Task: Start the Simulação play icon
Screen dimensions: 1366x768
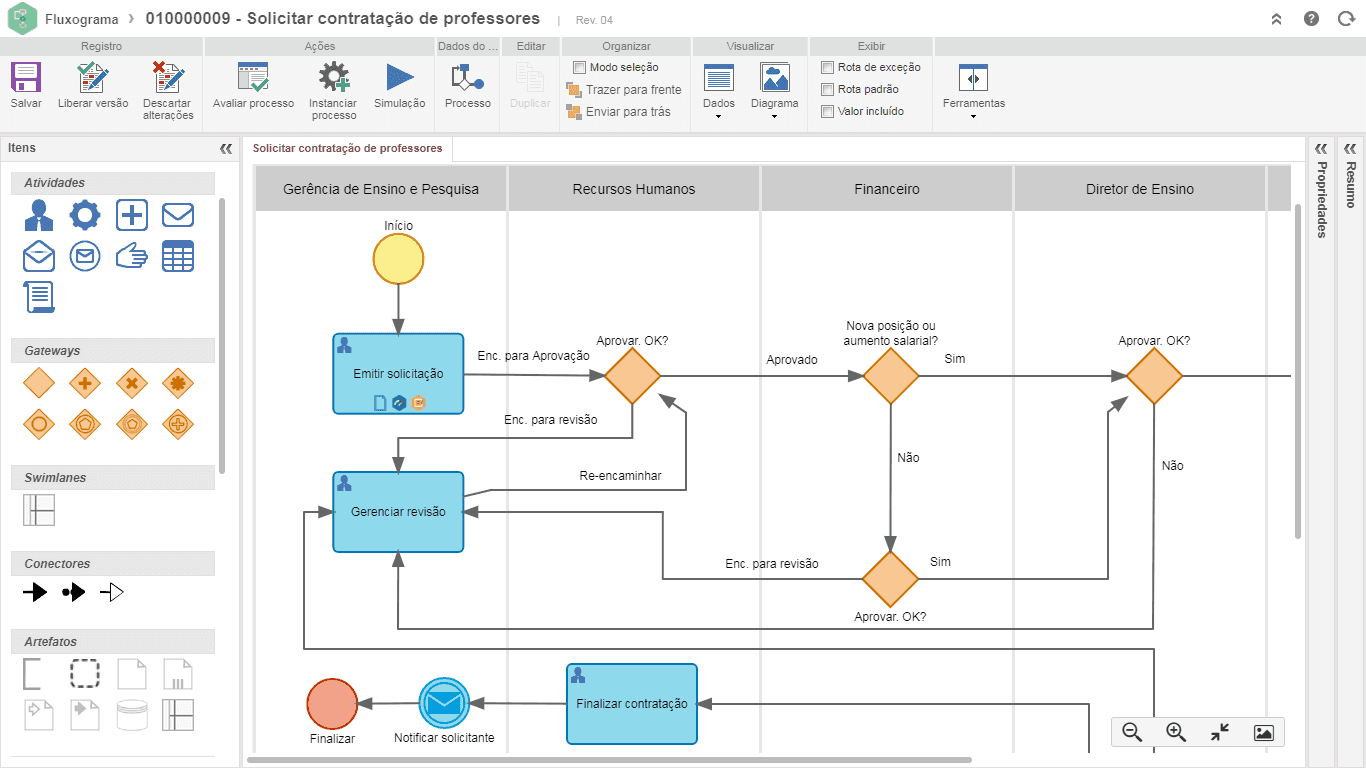Action: (400, 78)
